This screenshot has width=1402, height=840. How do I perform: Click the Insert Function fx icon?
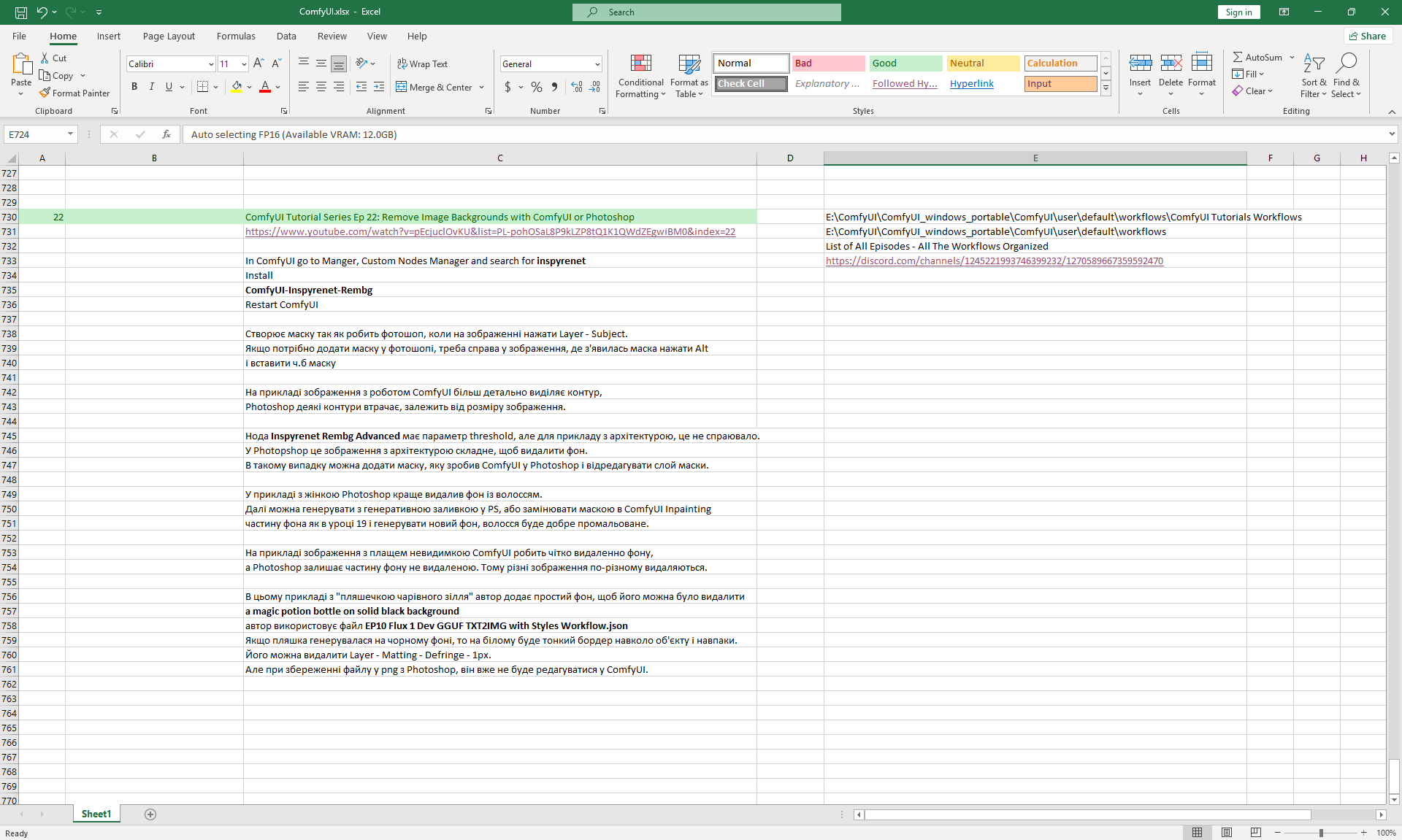click(166, 134)
